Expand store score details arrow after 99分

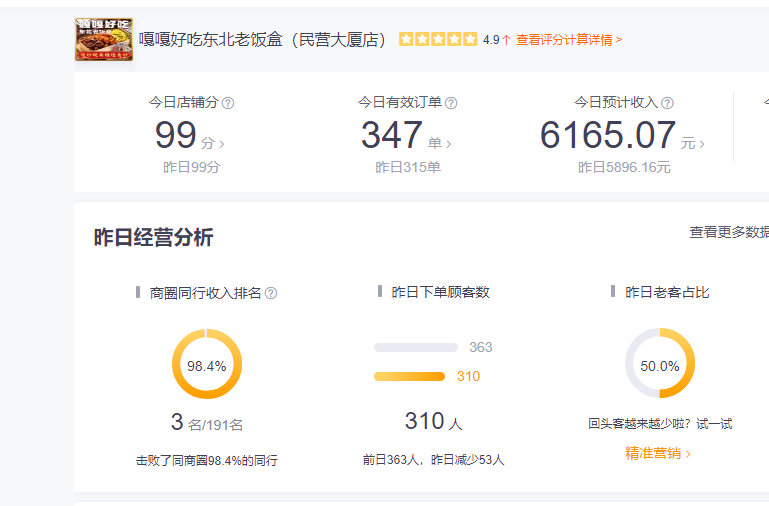pyautogui.click(x=221, y=144)
